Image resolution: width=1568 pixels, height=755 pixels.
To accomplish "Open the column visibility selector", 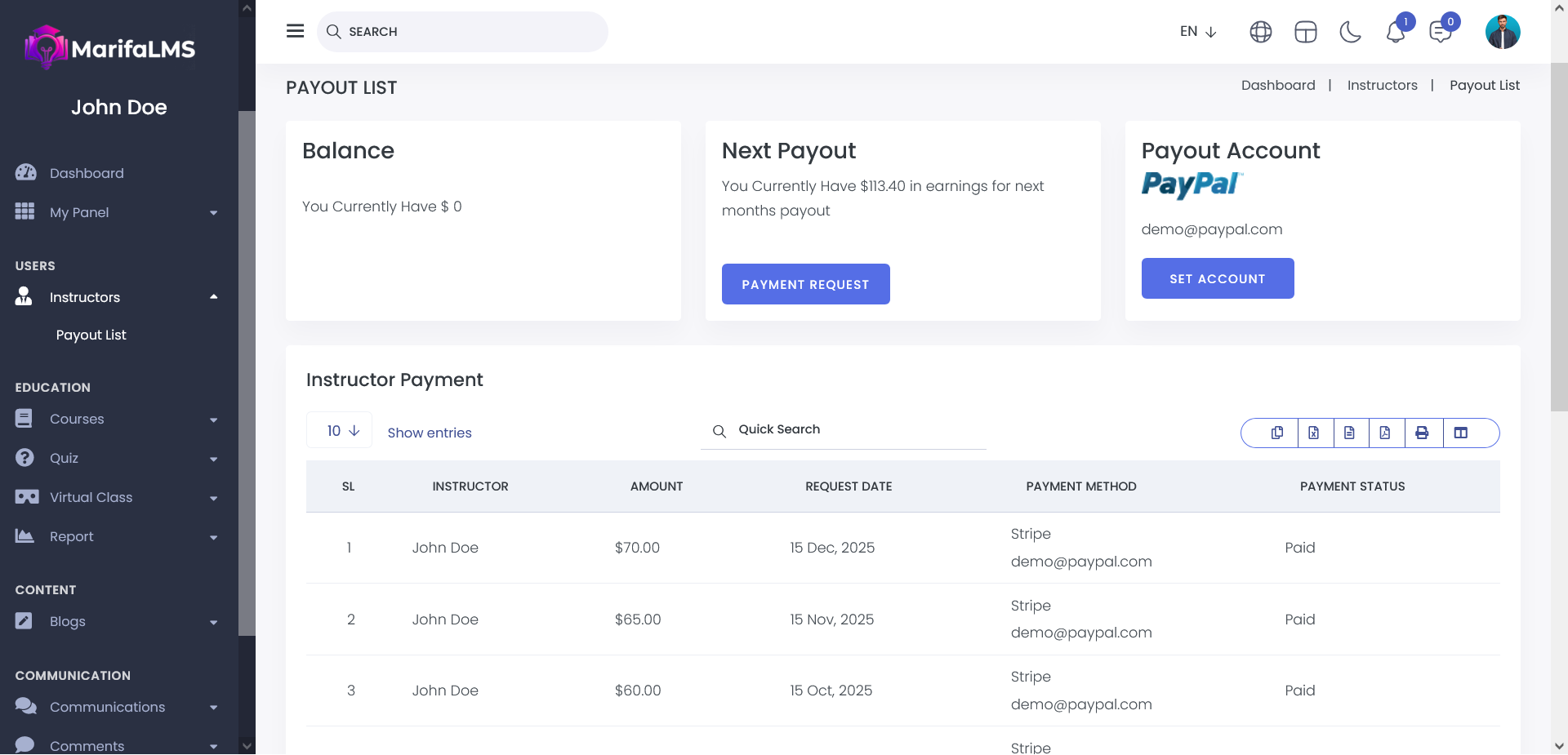I will (x=1461, y=433).
